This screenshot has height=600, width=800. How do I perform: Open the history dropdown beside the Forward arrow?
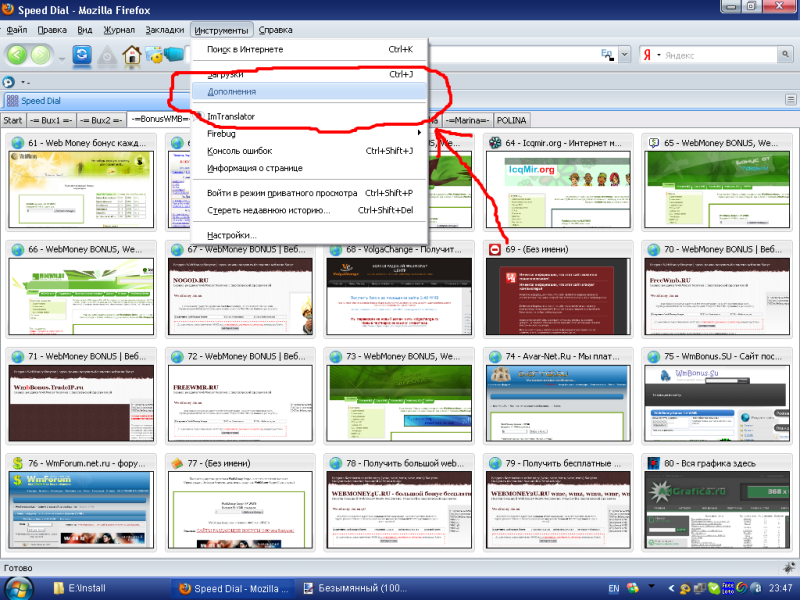click(62, 59)
